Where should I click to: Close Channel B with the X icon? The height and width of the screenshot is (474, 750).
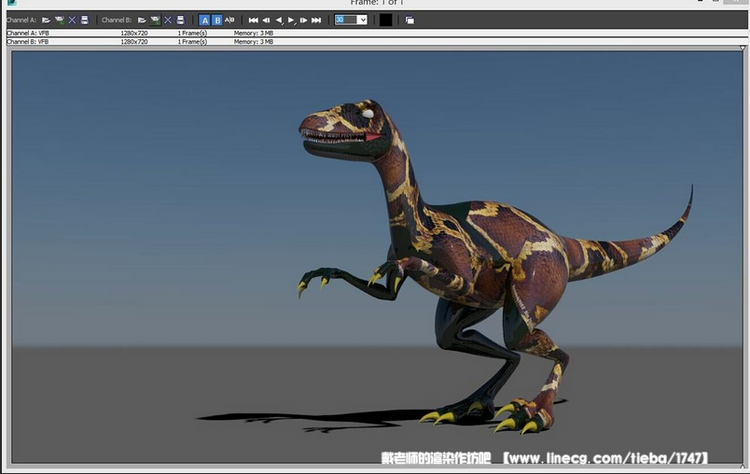(x=168, y=20)
